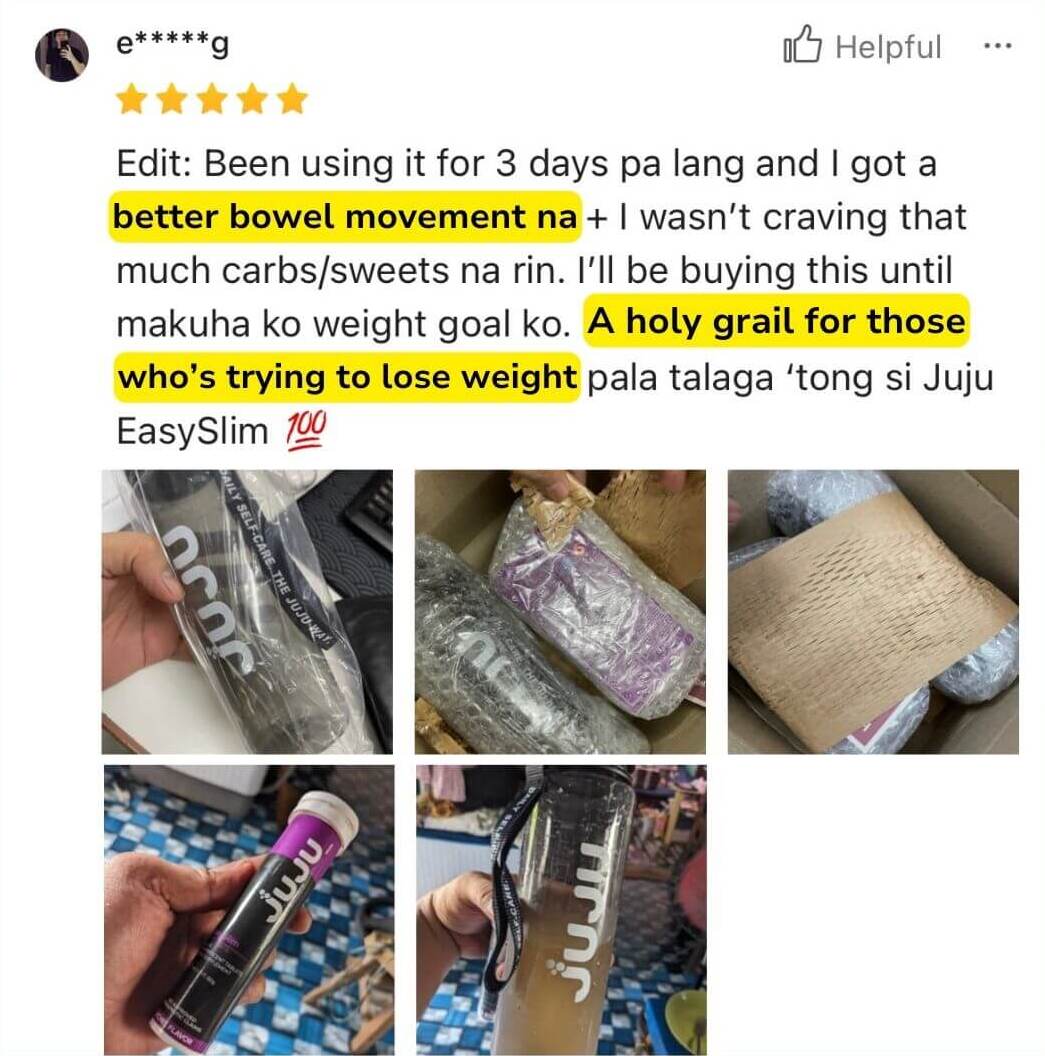Select the username e*****g
The width and height of the screenshot is (1045, 1056).
click(x=172, y=44)
